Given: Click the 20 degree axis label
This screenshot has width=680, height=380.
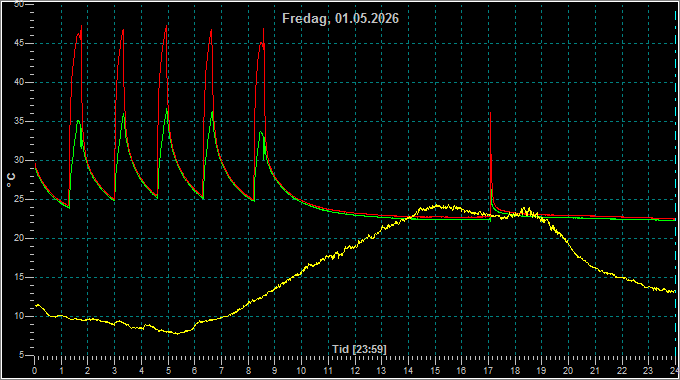Looking at the screenshot, I should tap(19, 238).
